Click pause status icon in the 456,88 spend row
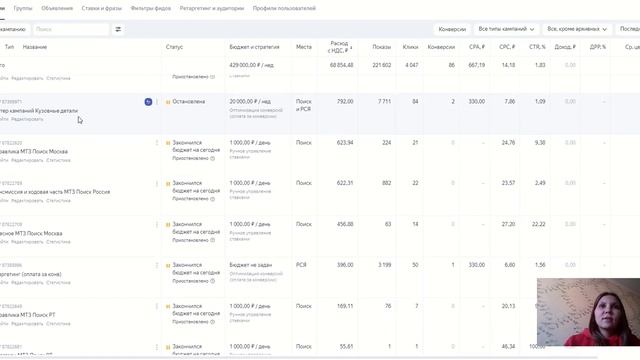This screenshot has width=640, height=360. (x=168, y=225)
